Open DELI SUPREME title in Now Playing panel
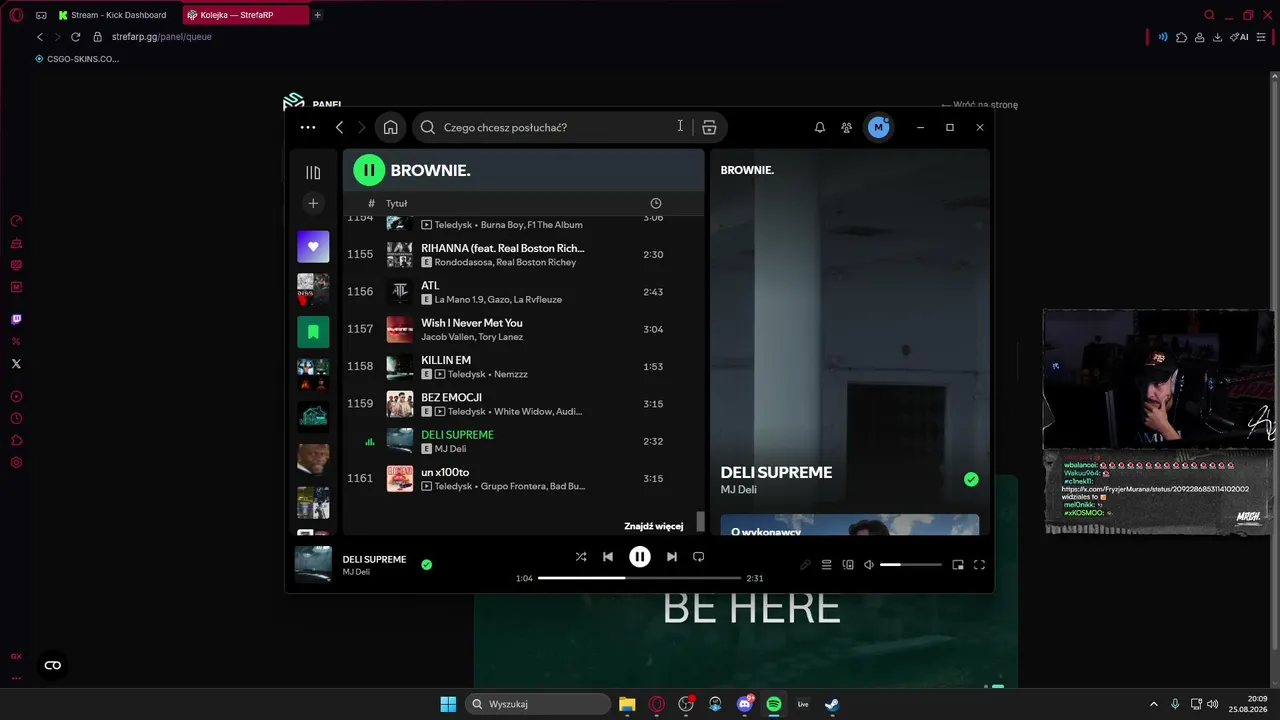This screenshot has width=1280, height=720. 776,472
